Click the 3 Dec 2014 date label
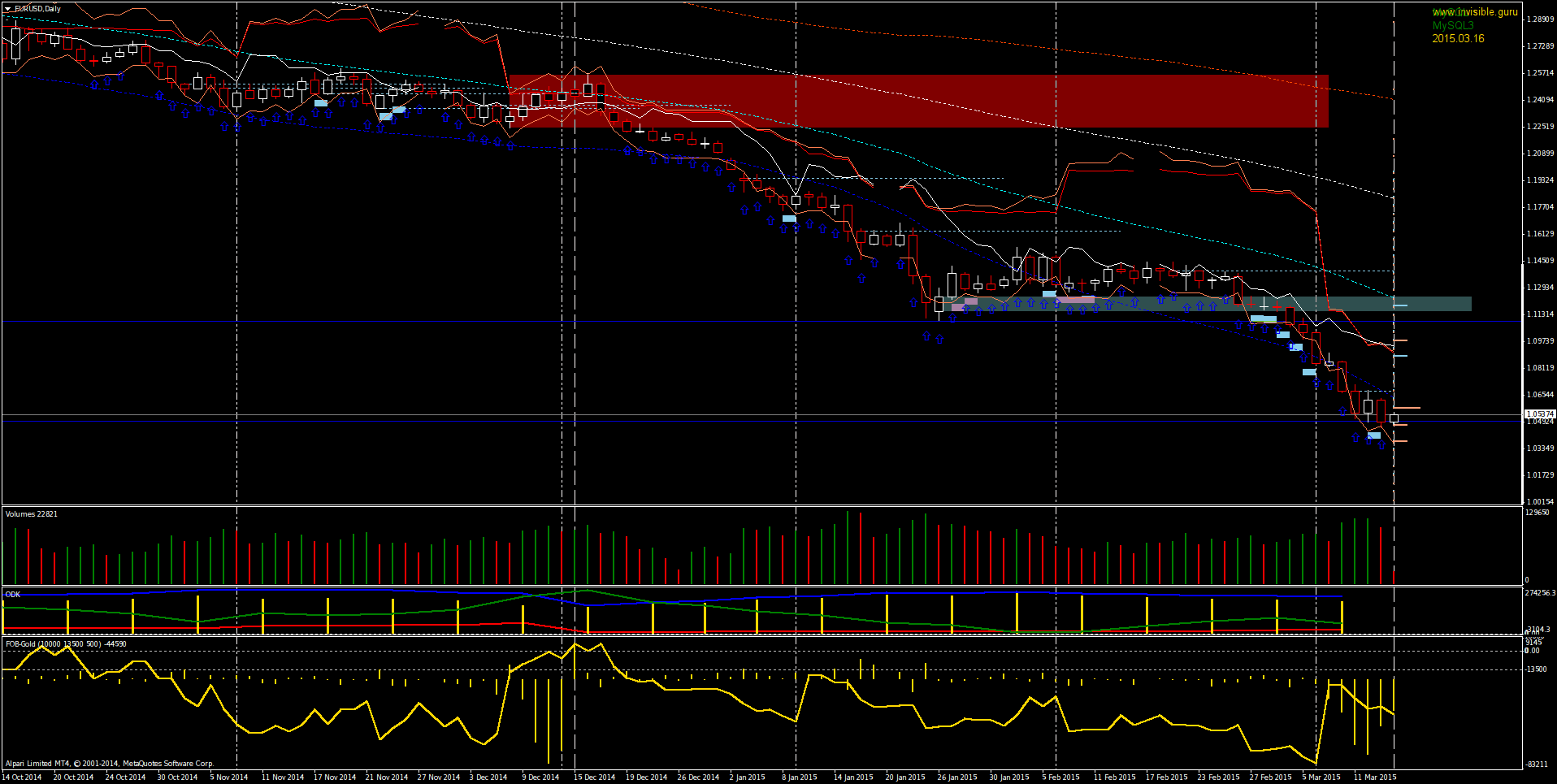Screen dimensions: 1557x784 488,778
